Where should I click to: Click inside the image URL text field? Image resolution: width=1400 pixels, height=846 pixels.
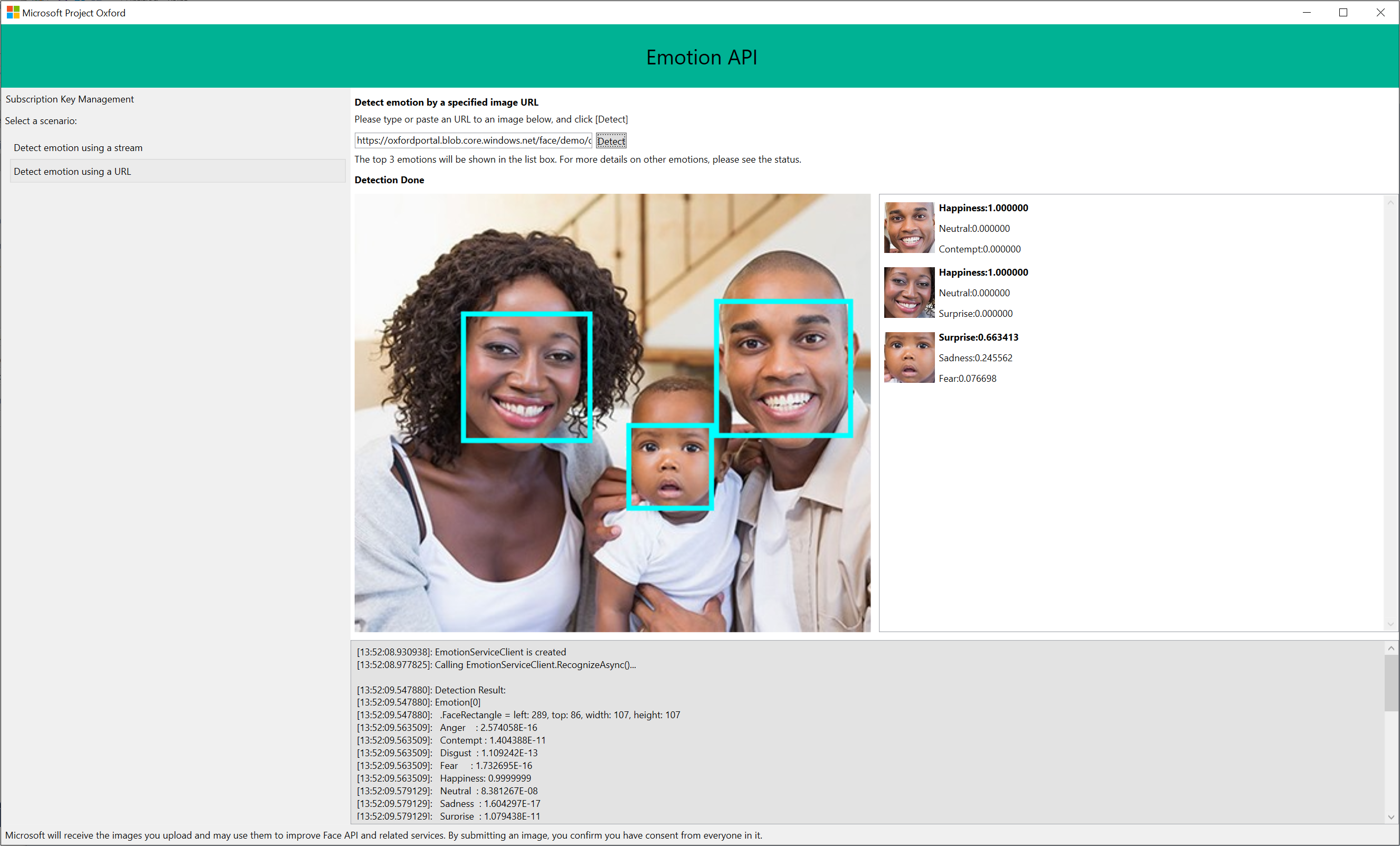(472, 140)
